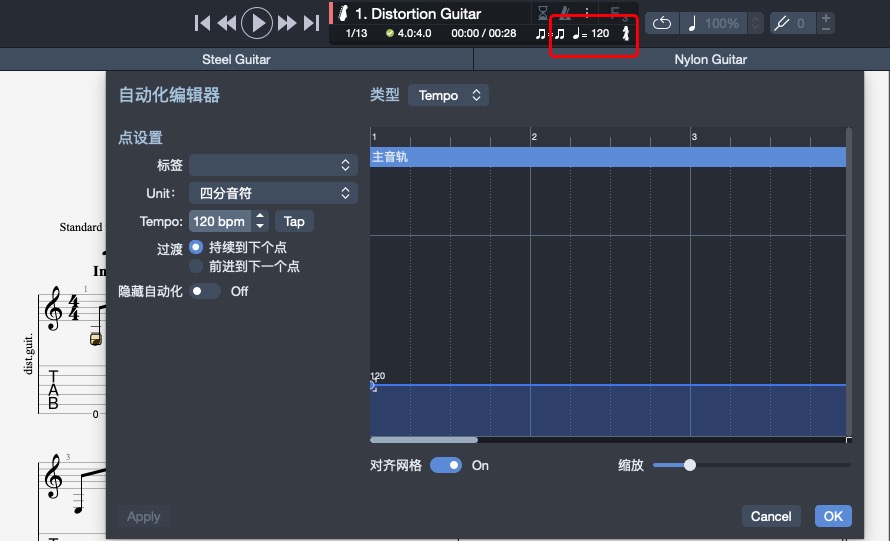The width and height of the screenshot is (890, 541).
Task: Toggle the 隐藏自动化 switch
Action: click(x=205, y=291)
